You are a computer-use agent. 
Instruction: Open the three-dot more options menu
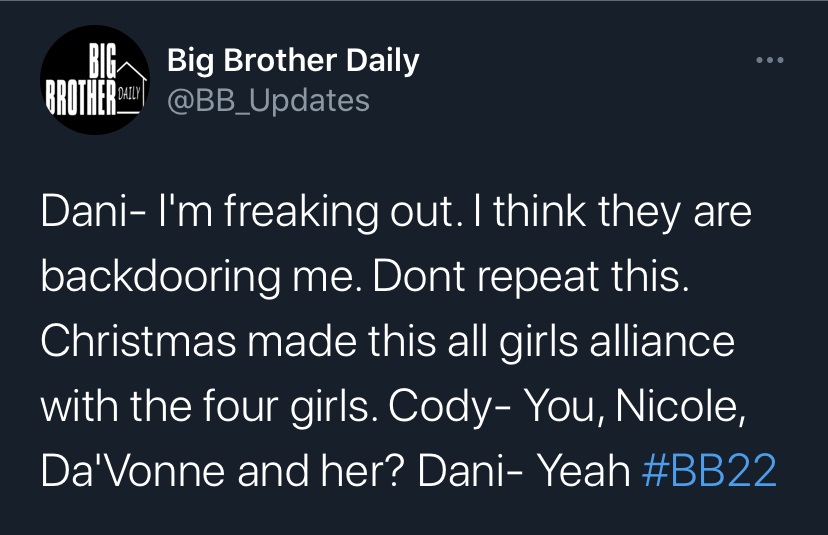click(769, 60)
